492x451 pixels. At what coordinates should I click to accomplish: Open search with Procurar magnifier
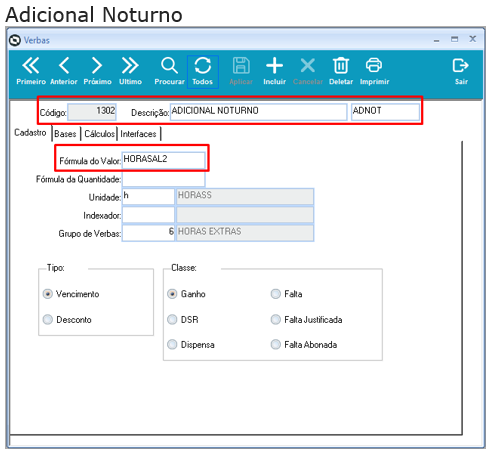coord(169,71)
